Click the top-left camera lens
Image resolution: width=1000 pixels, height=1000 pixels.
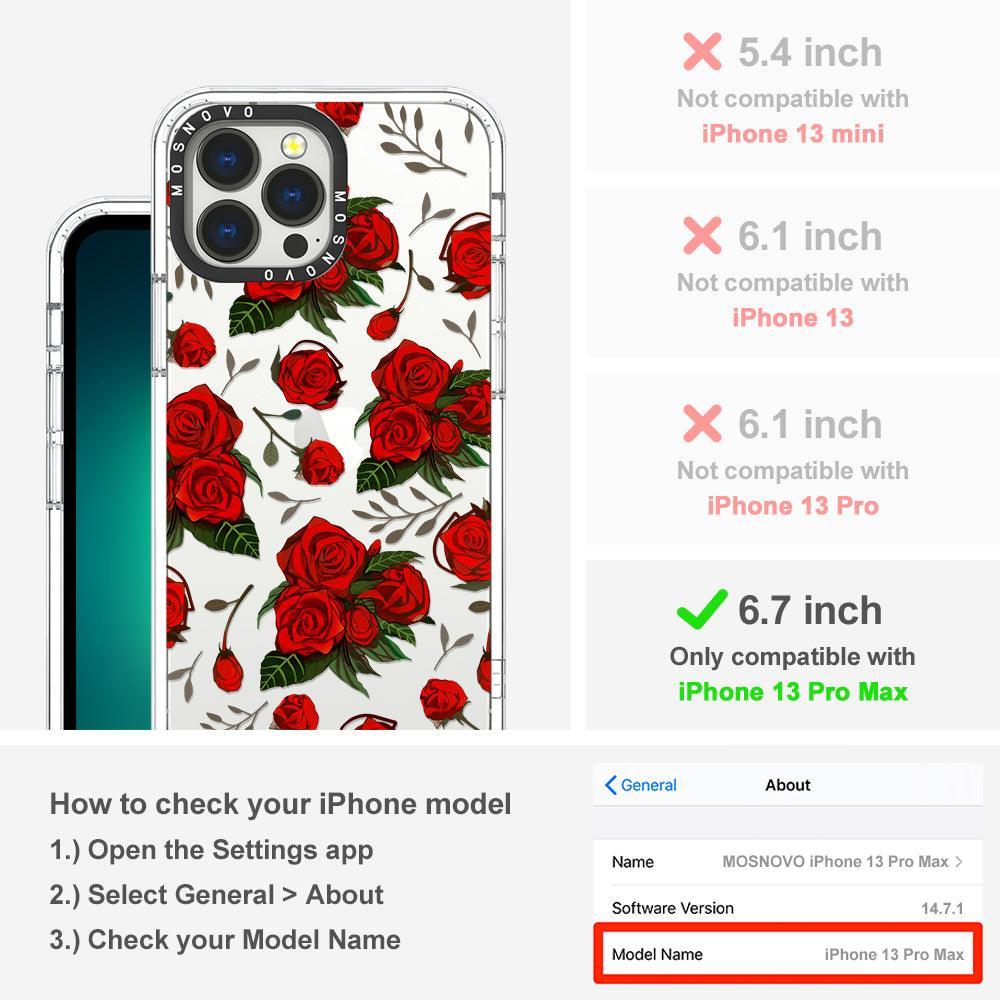tap(228, 159)
